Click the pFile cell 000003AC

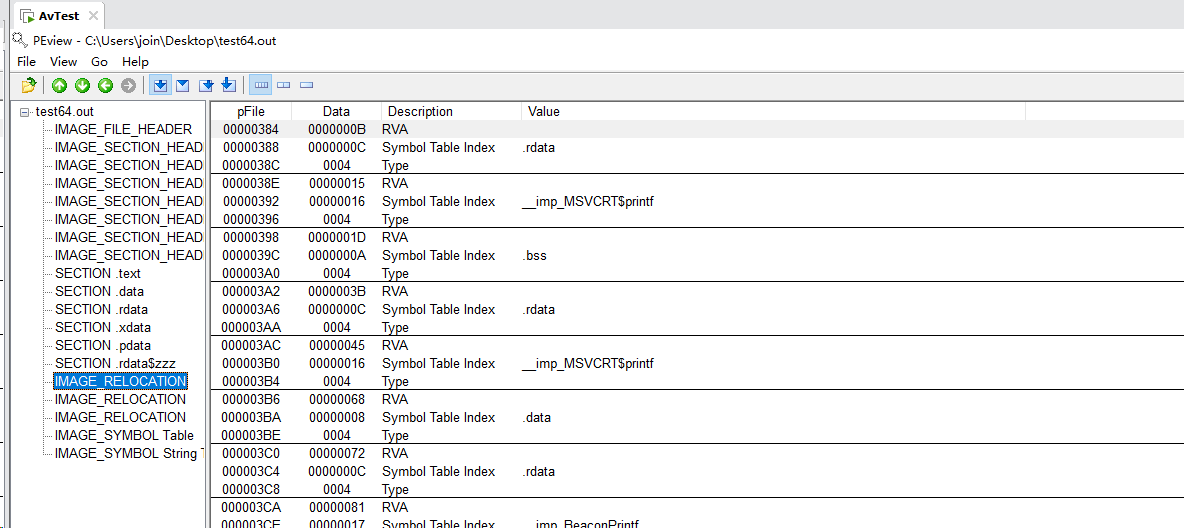pos(251,345)
